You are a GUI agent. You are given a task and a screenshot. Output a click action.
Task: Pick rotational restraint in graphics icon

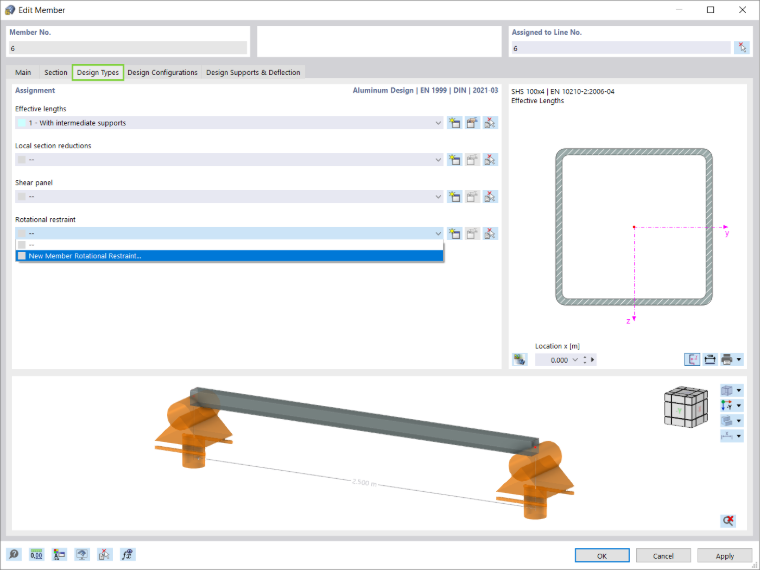(x=490, y=234)
